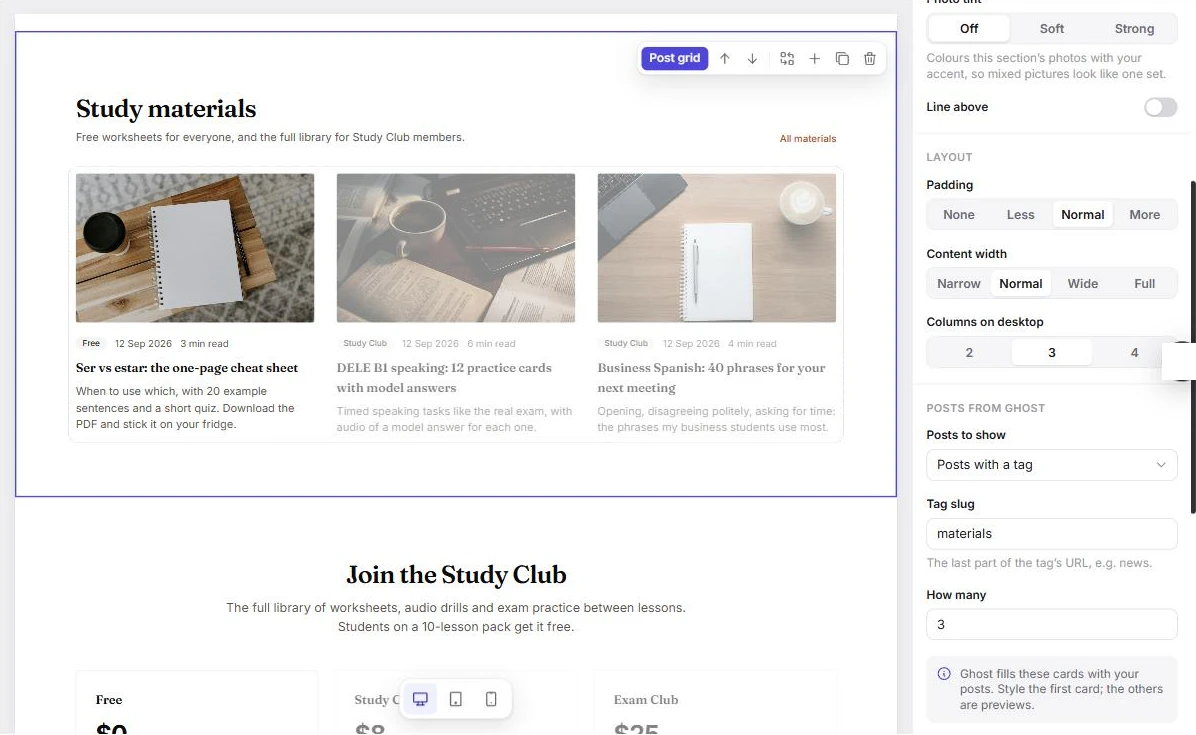Open the Posts to show dropdown
1196x735 pixels.
tap(1052, 465)
